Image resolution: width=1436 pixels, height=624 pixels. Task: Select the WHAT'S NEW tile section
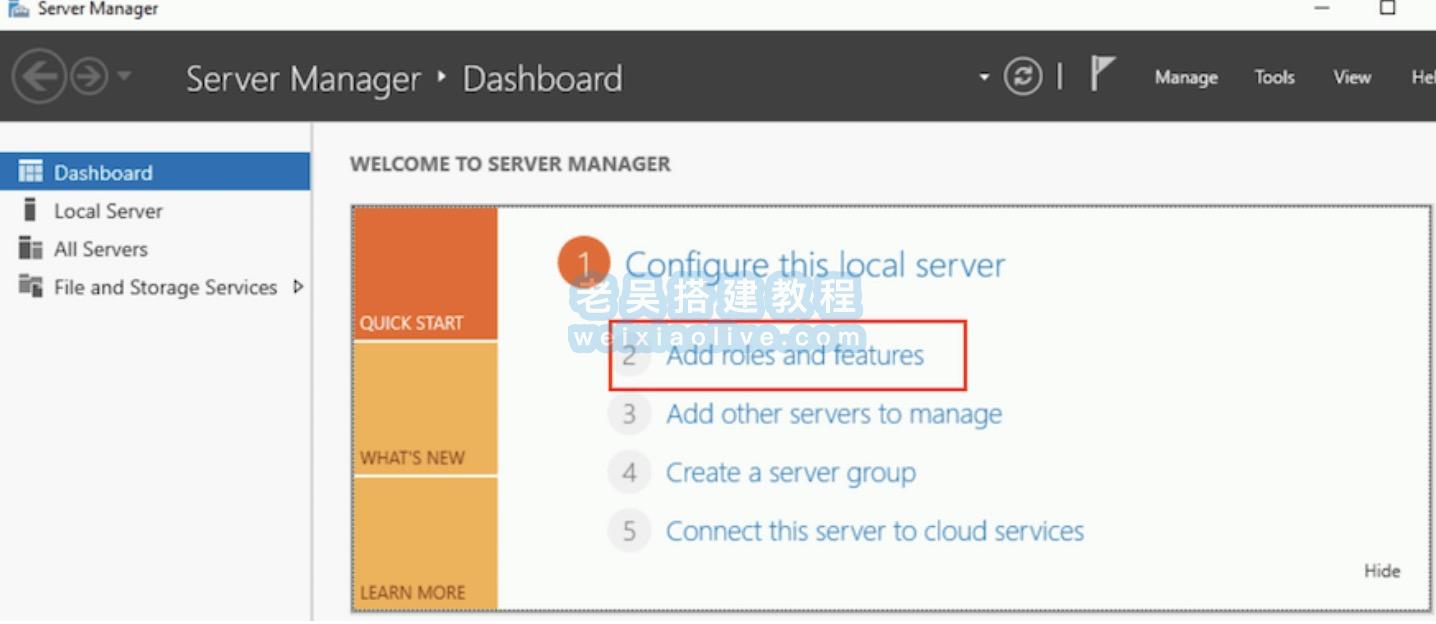click(x=425, y=410)
